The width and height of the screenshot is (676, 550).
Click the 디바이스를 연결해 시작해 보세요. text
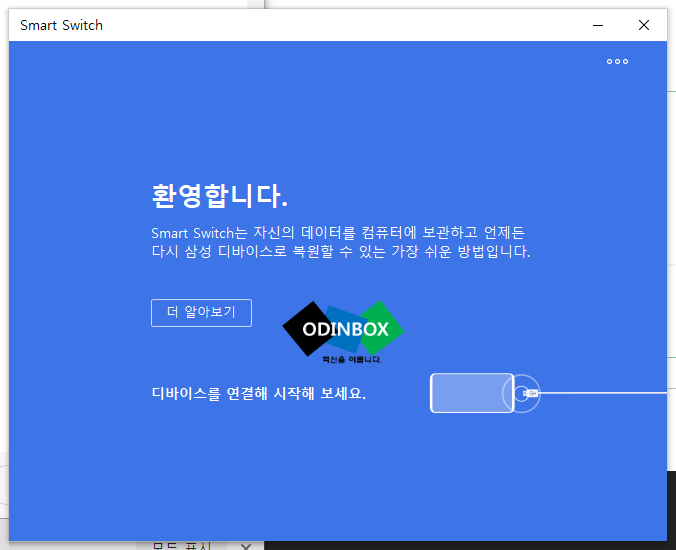[x=259, y=393]
